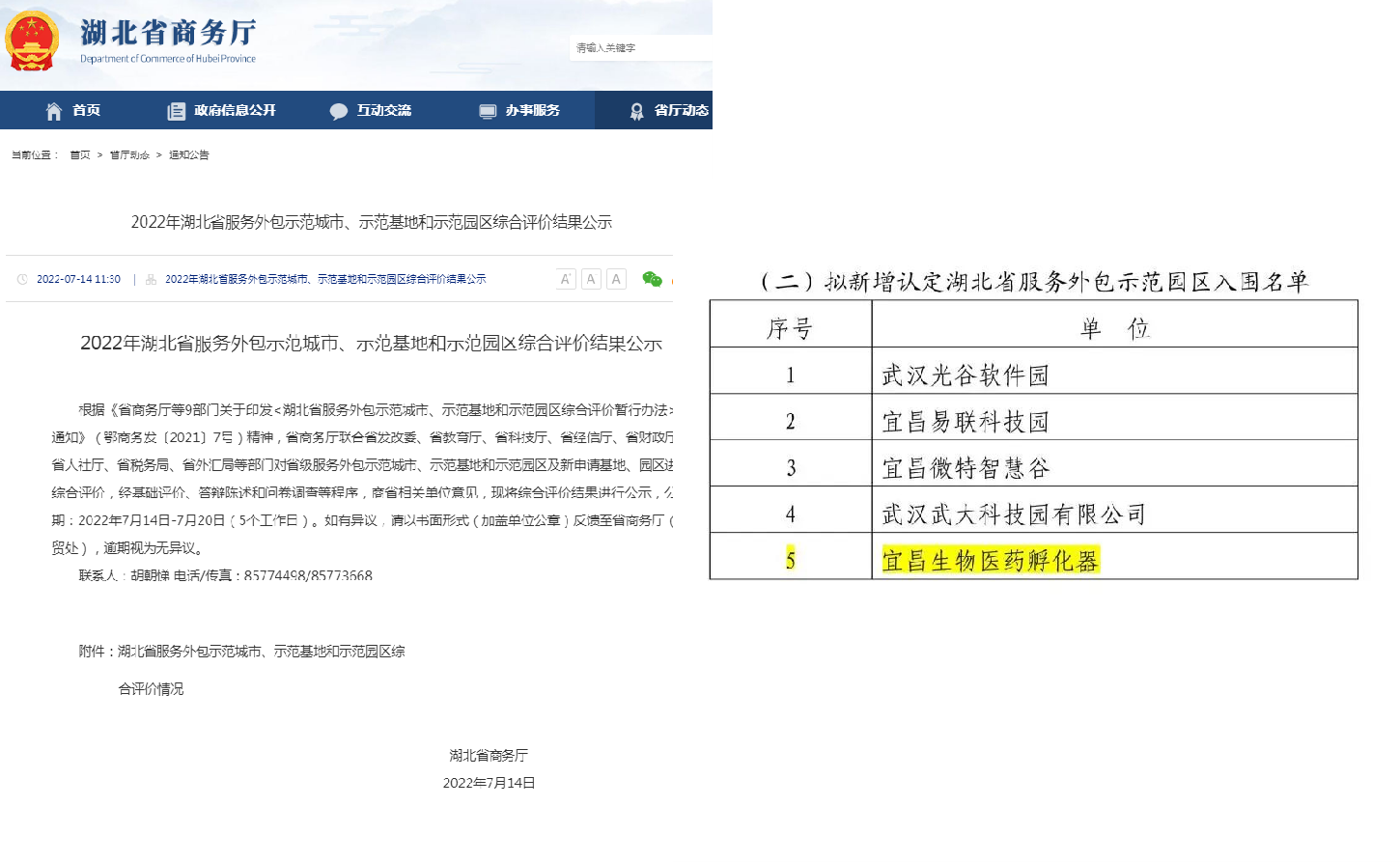Go to 通知公告 in breadcrumb
Image resolution: width=1400 pixels, height=862 pixels.
pyautogui.click(x=189, y=154)
